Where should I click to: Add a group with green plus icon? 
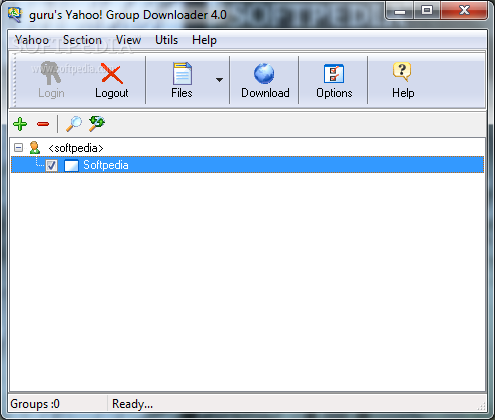click(x=20, y=124)
